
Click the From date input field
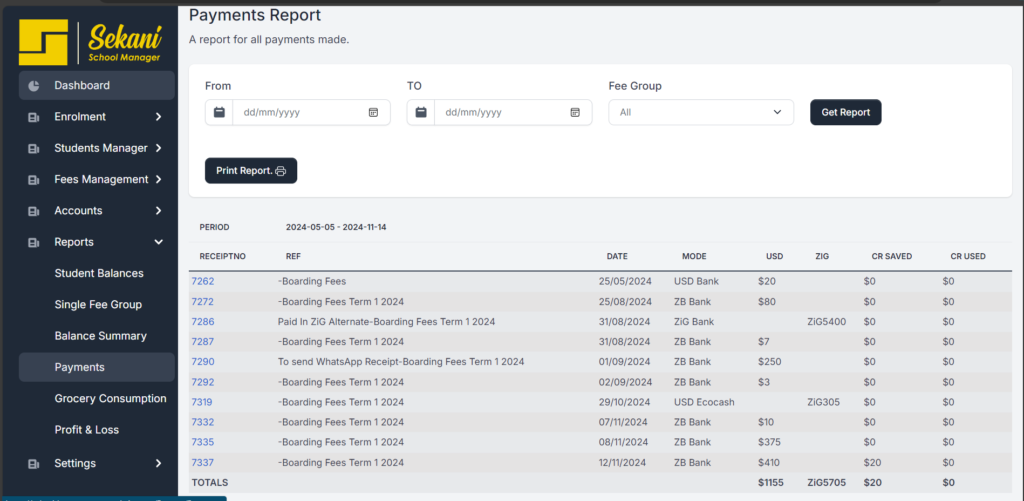coord(298,112)
